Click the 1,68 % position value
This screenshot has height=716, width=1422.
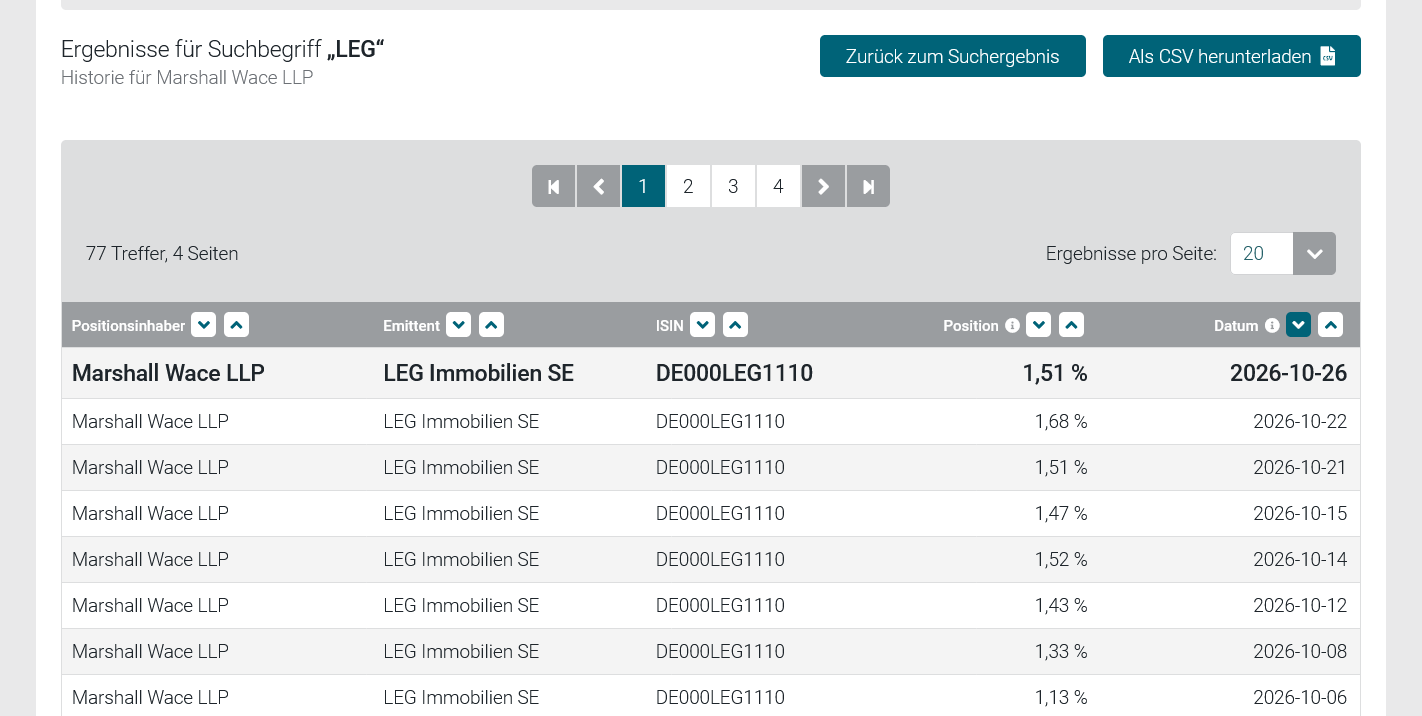coord(1061,422)
